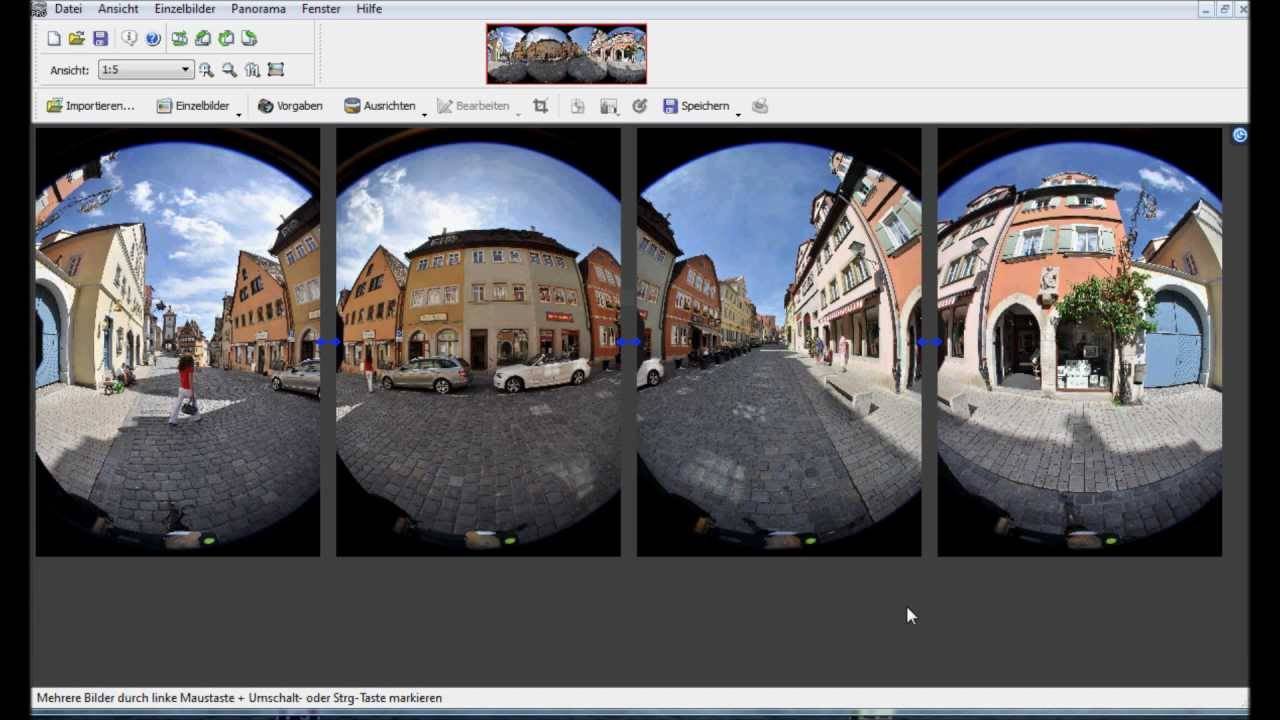Click the Importieren button
This screenshot has height=720, width=1280.
coord(90,106)
